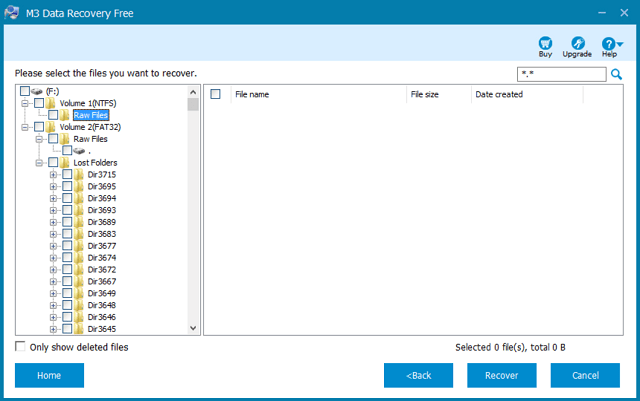Open the Buy shopping cart icon
The height and width of the screenshot is (401, 640).
pos(545,43)
